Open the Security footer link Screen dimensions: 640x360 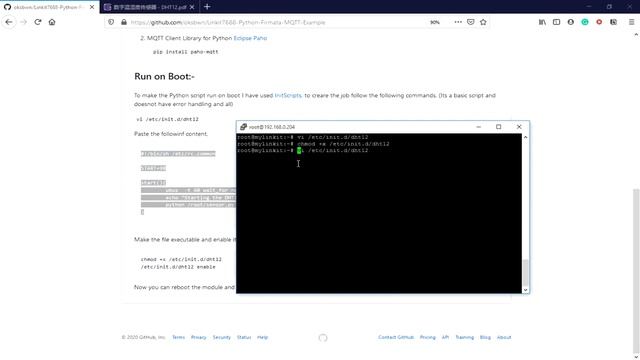(x=222, y=337)
